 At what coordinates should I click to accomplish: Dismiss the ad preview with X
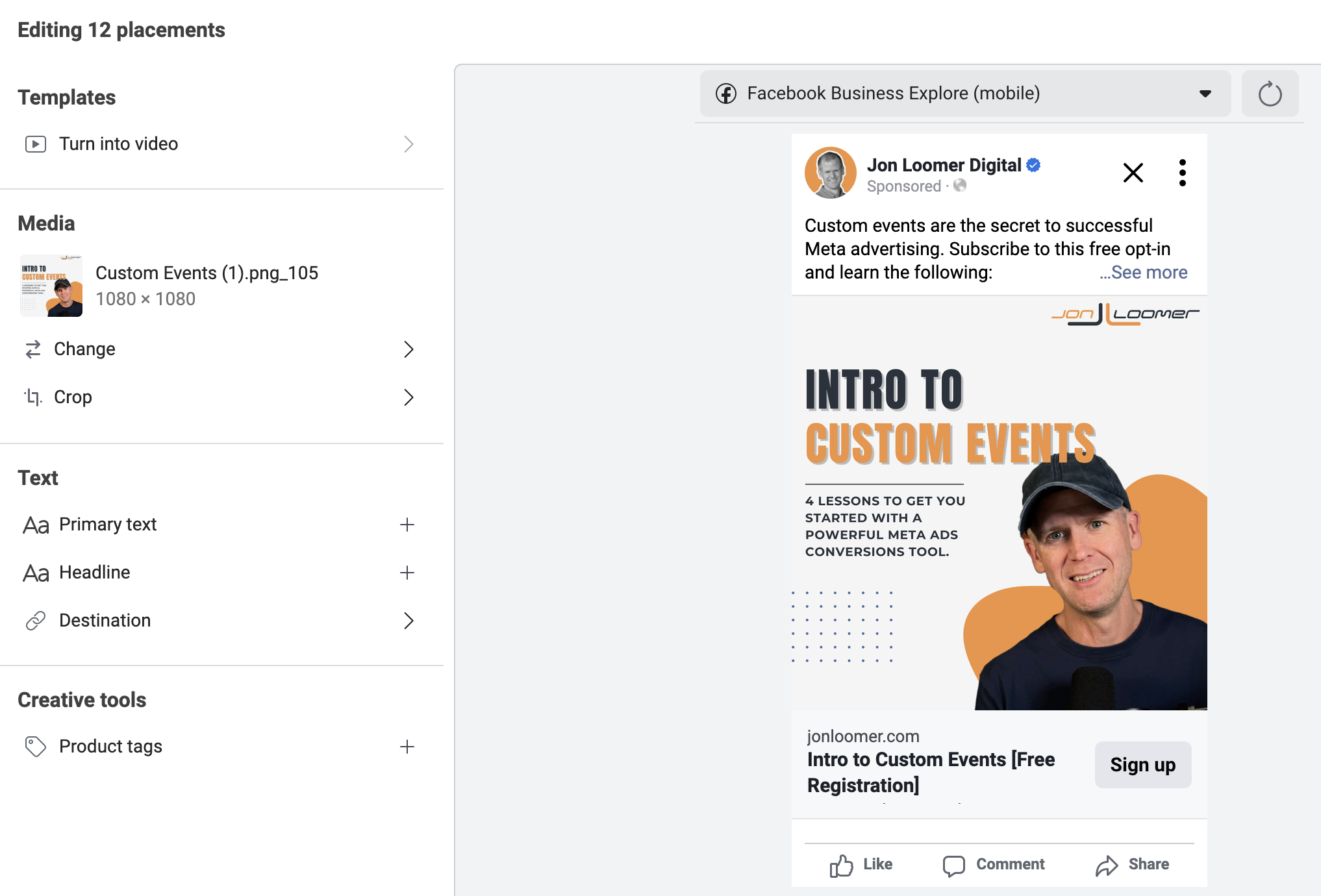[1133, 172]
